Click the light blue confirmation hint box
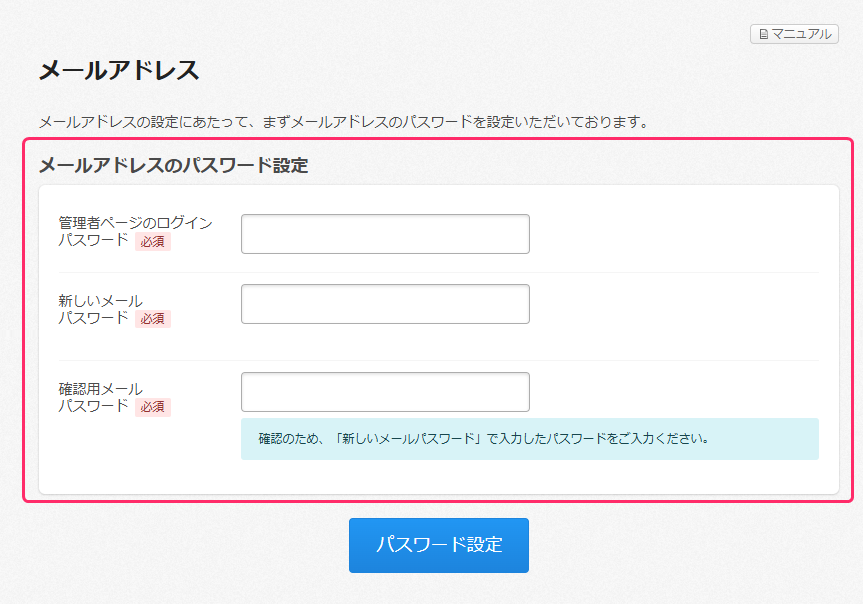 [529, 439]
